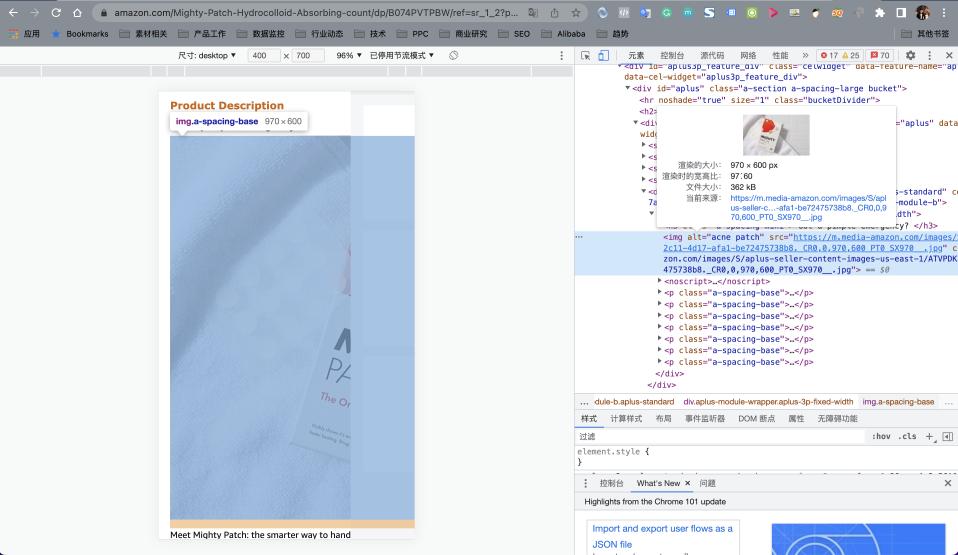Click the share icon in address bar
The image size is (958, 555).
pos(554,12)
